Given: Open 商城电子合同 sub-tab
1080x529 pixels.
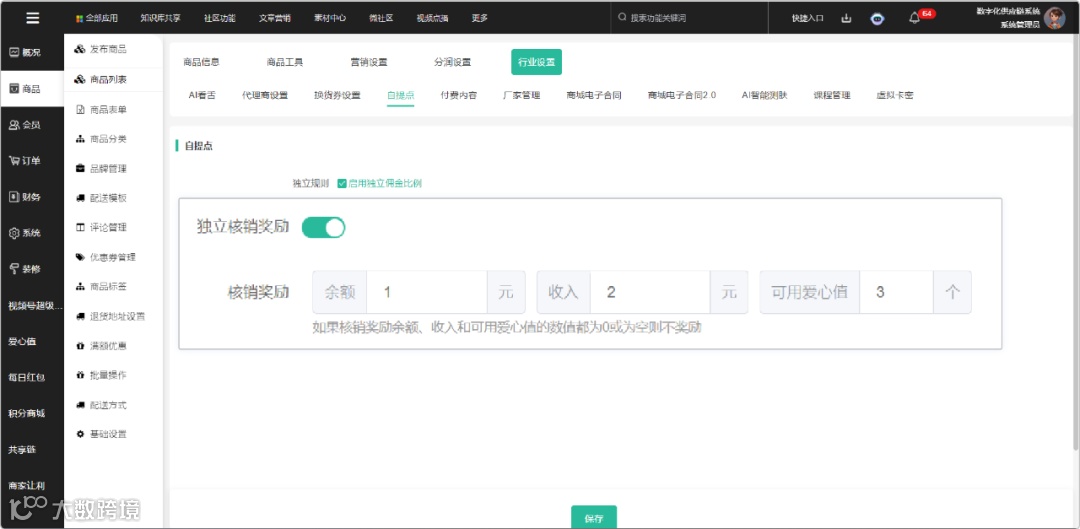Looking at the screenshot, I should [594, 96].
